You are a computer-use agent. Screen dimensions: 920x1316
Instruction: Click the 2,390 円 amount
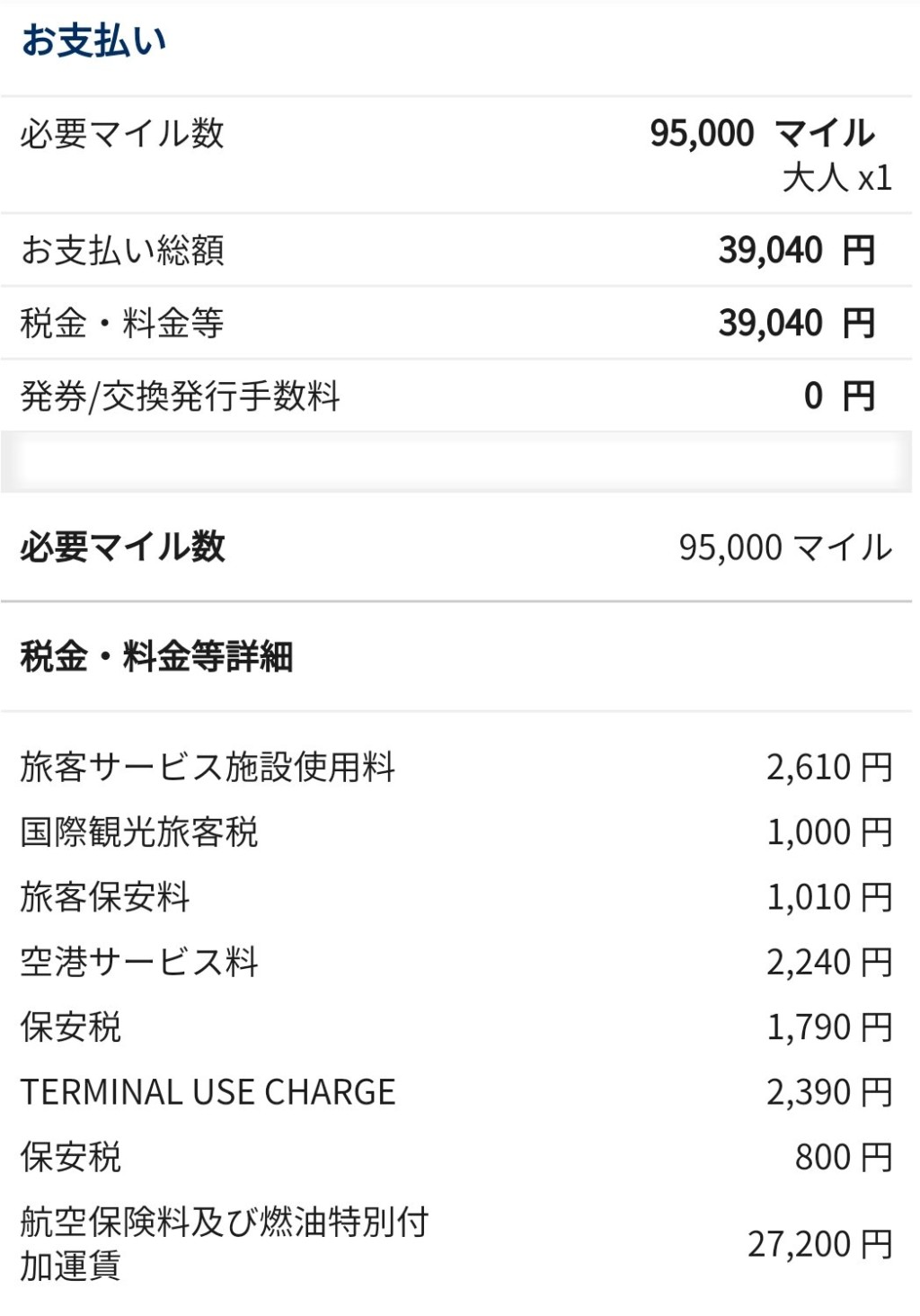[x=828, y=1092]
